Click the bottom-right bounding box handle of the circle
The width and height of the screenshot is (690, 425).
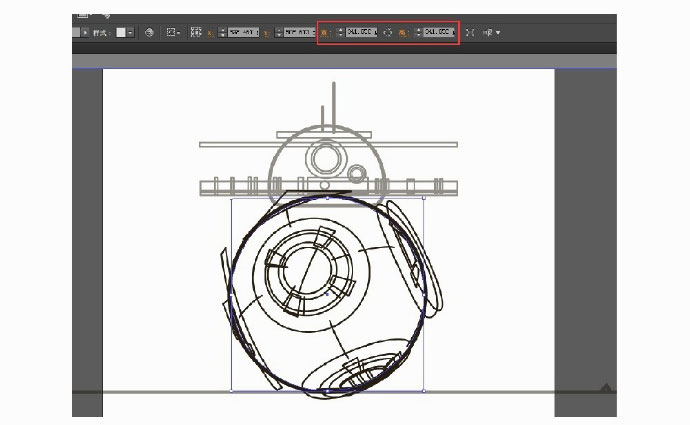pos(424,391)
